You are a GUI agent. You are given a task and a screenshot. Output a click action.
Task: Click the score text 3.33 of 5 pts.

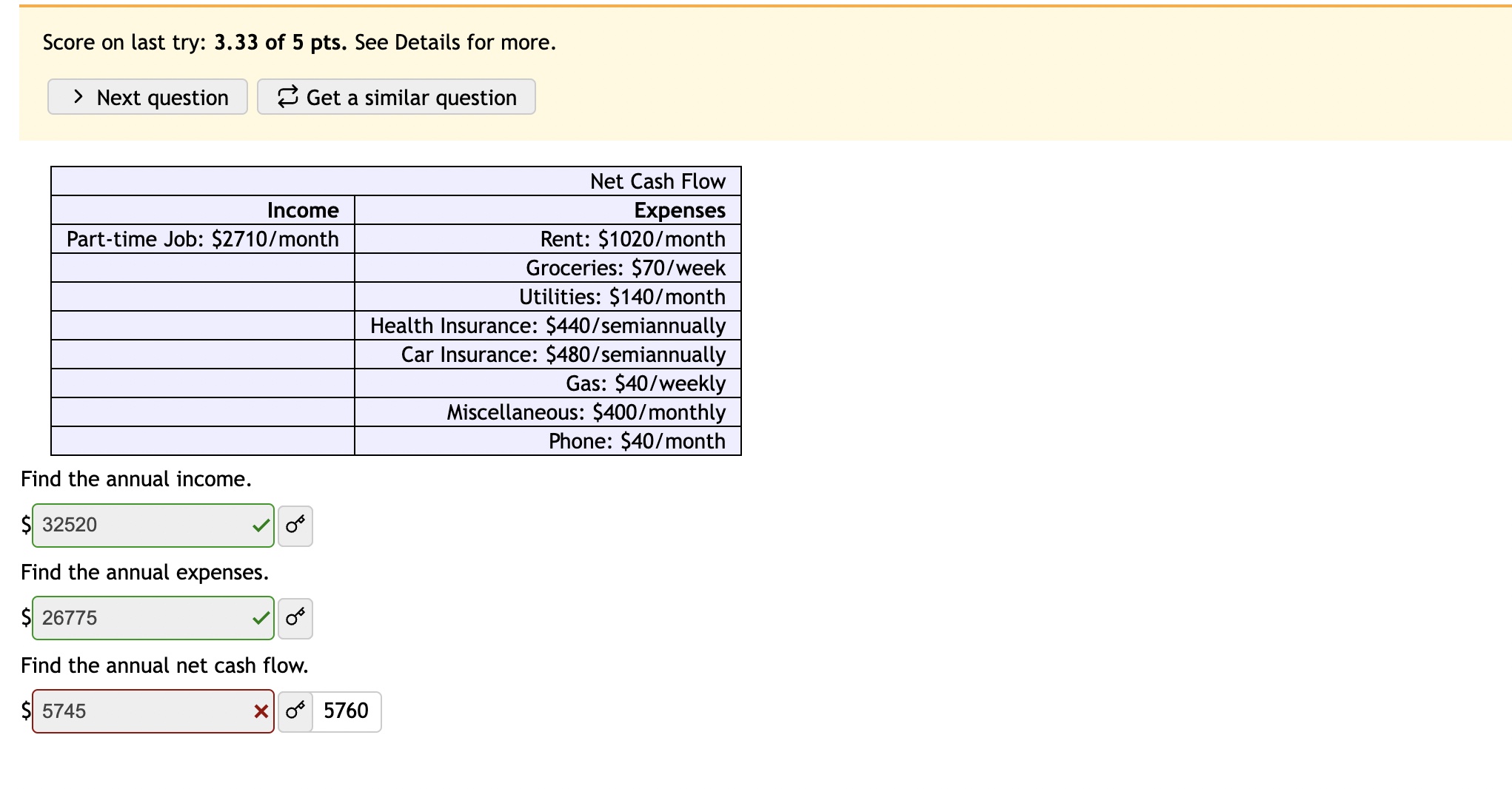tap(281, 42)
